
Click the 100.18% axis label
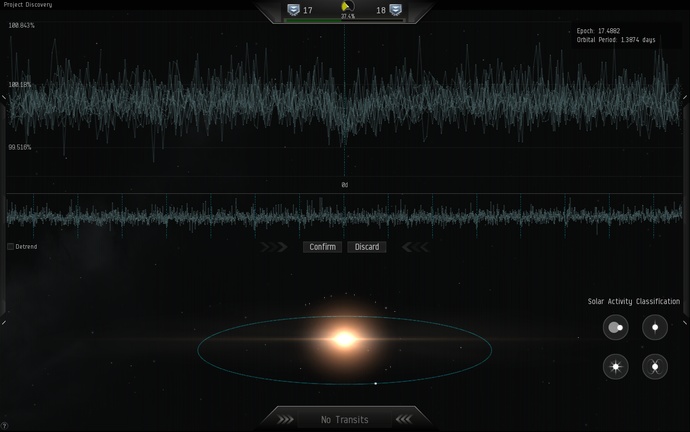click(20, 84)
